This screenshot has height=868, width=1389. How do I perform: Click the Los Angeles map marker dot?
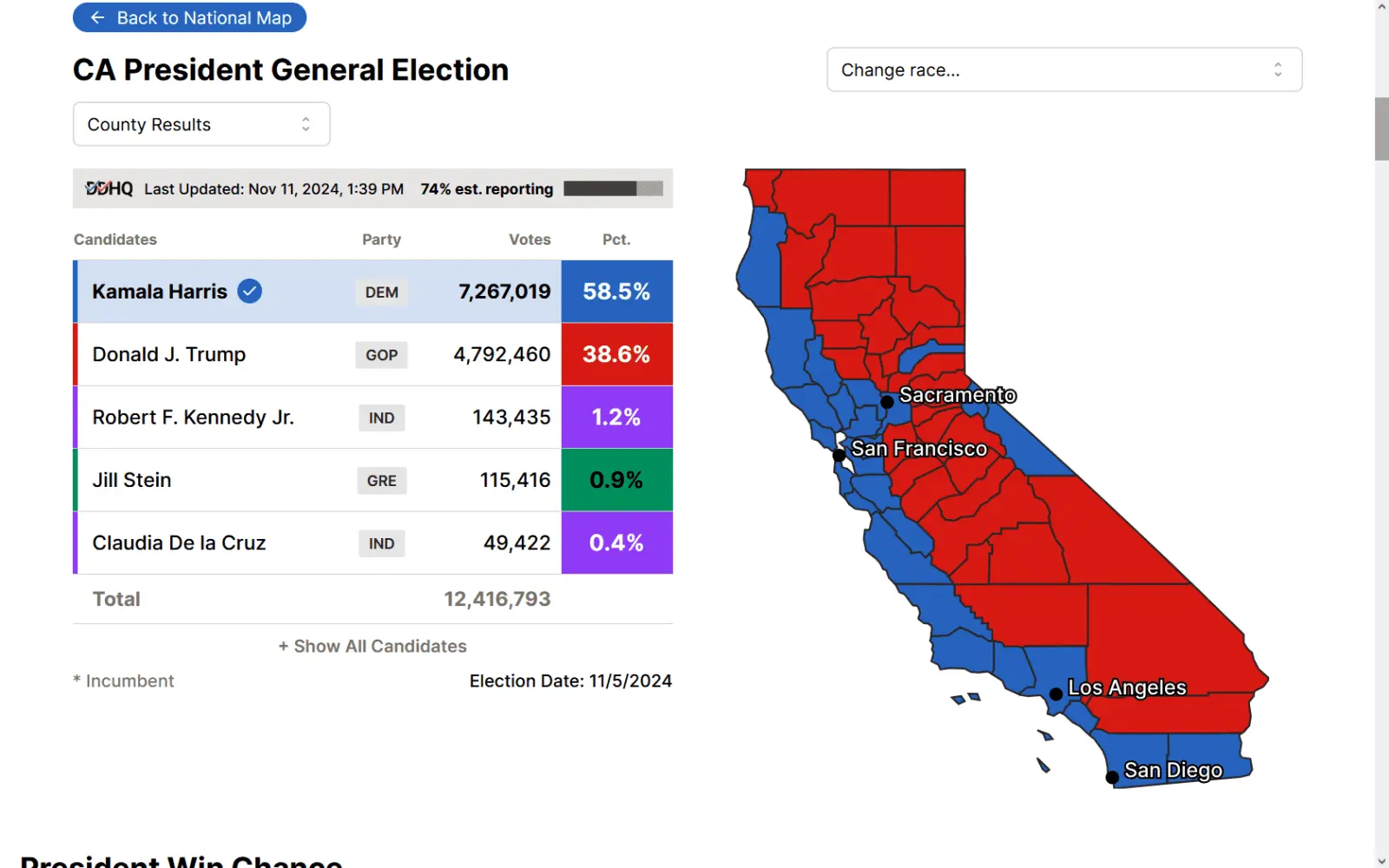point(1056,694)
